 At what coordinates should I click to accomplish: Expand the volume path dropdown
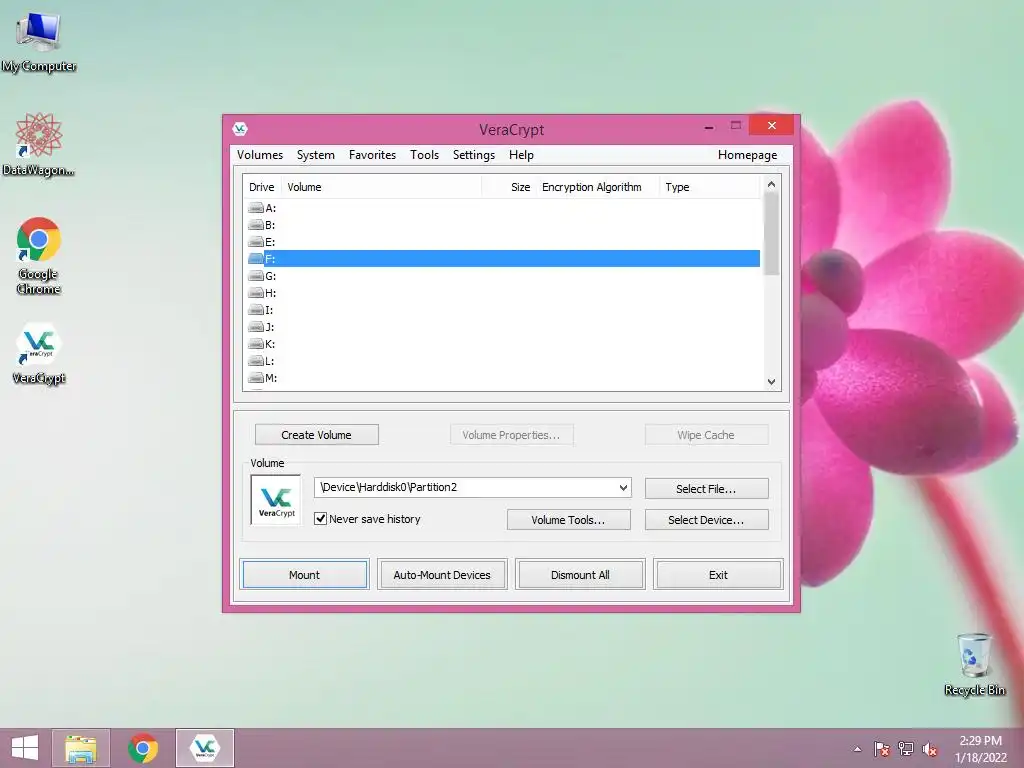tap(623, 488)
